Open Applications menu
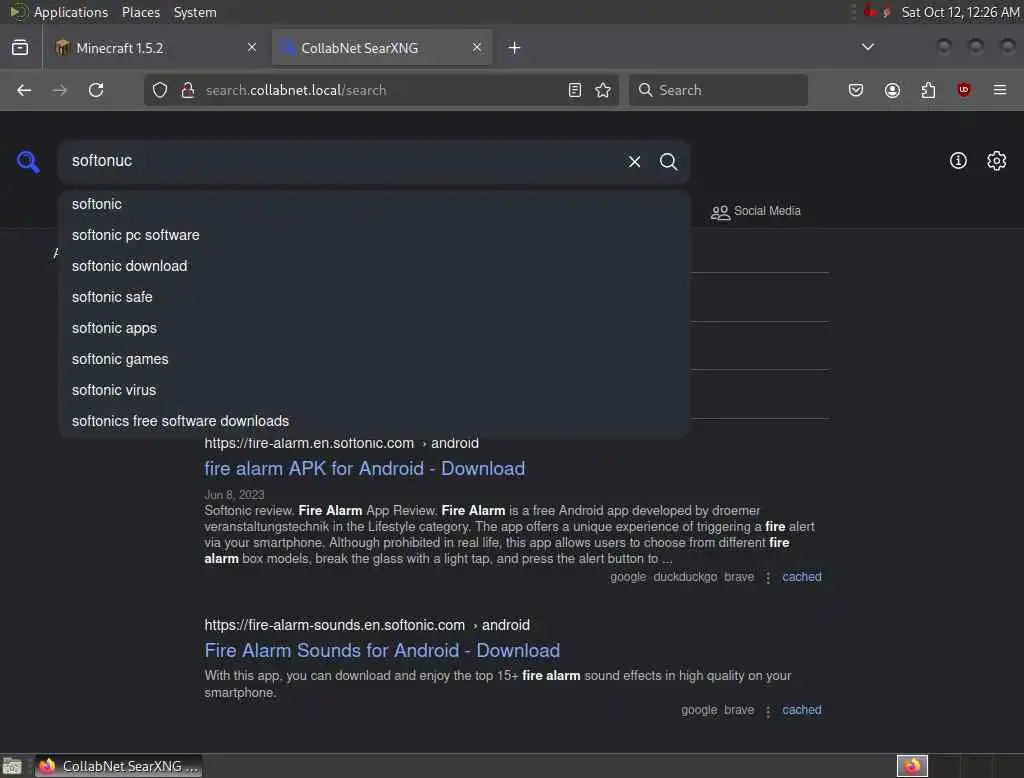 pyautogui.click(x=71, y=12)
